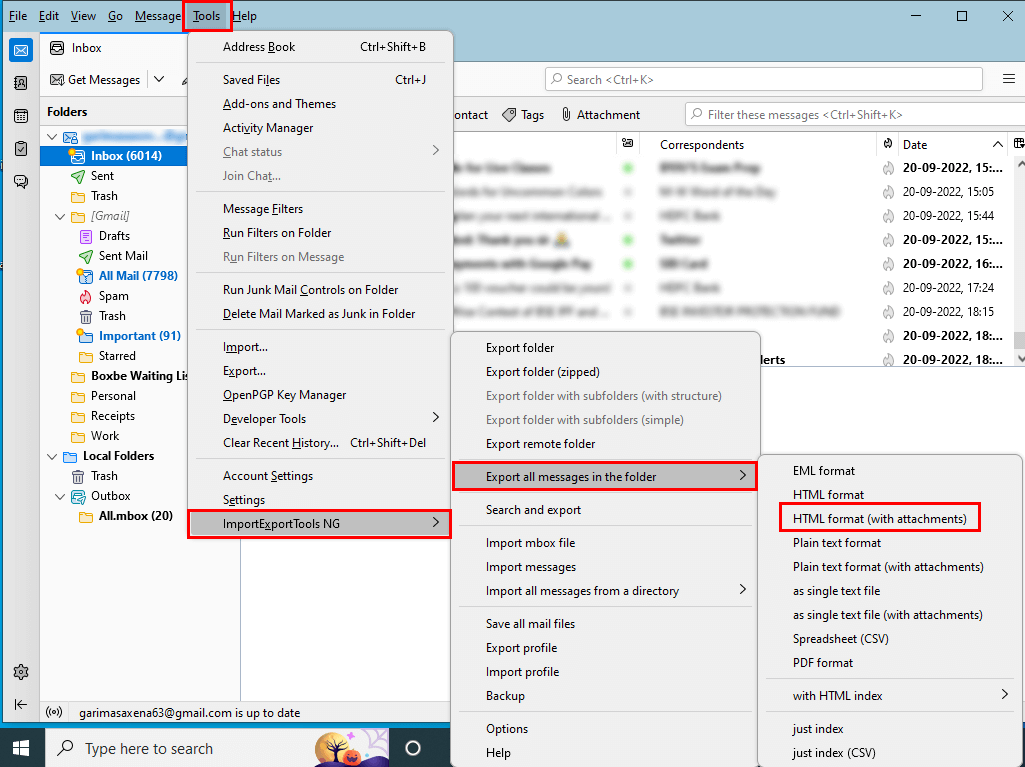Toggle the Tags quick filter

[523, 115]
